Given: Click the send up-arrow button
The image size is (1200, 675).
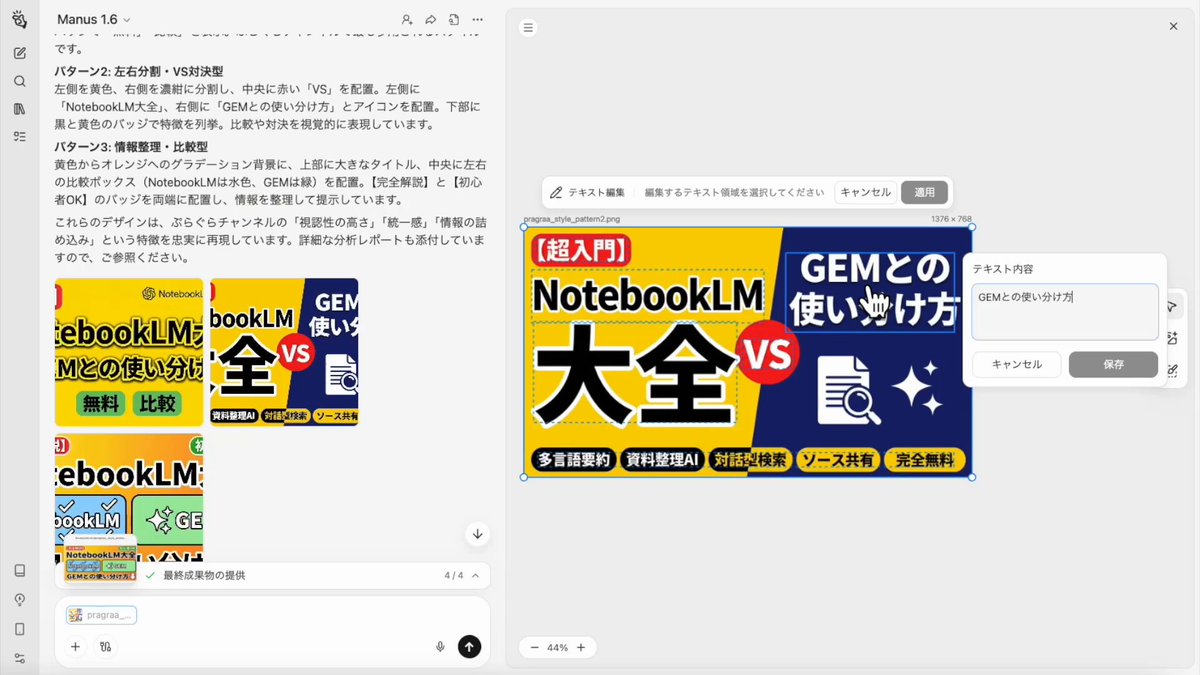Looking at the screenshot, I should tap(469, 647).
